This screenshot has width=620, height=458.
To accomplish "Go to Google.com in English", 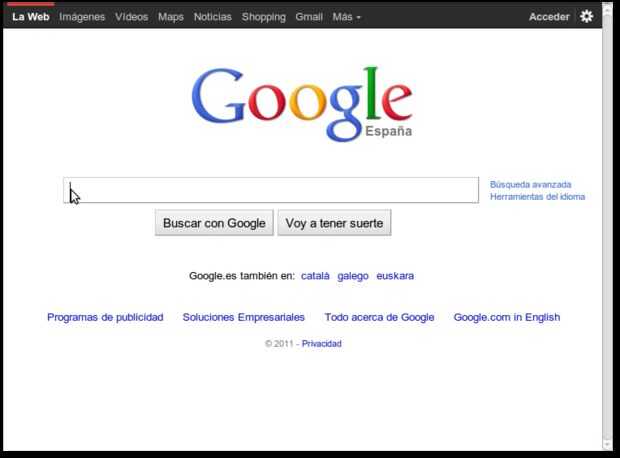I will coord(507,317).
